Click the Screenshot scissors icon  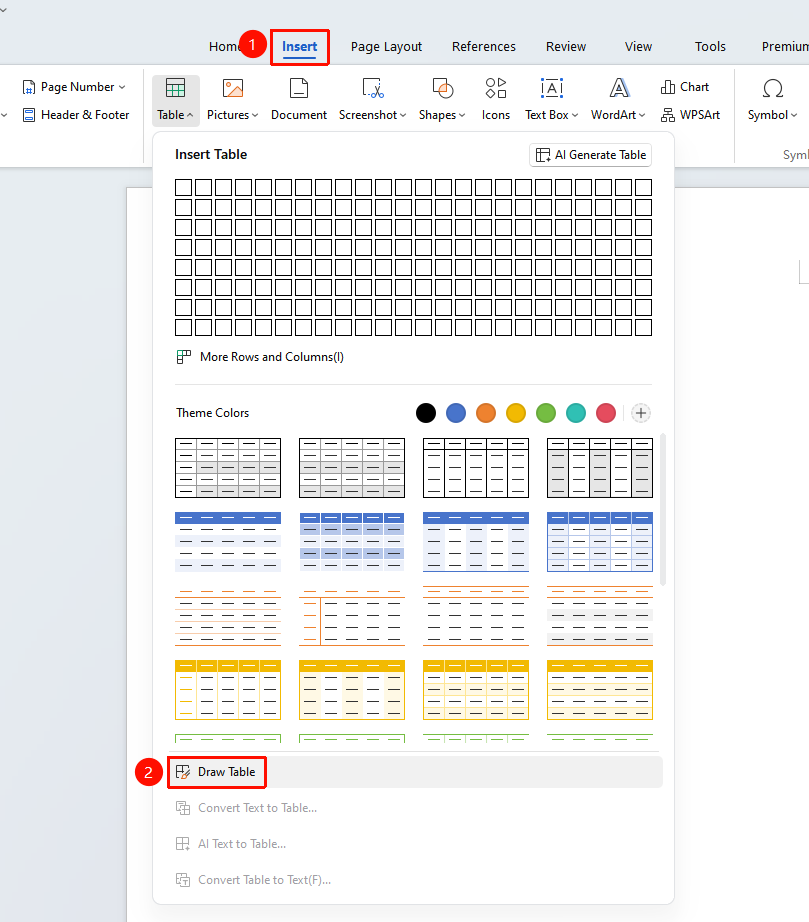tap(373, 89)
